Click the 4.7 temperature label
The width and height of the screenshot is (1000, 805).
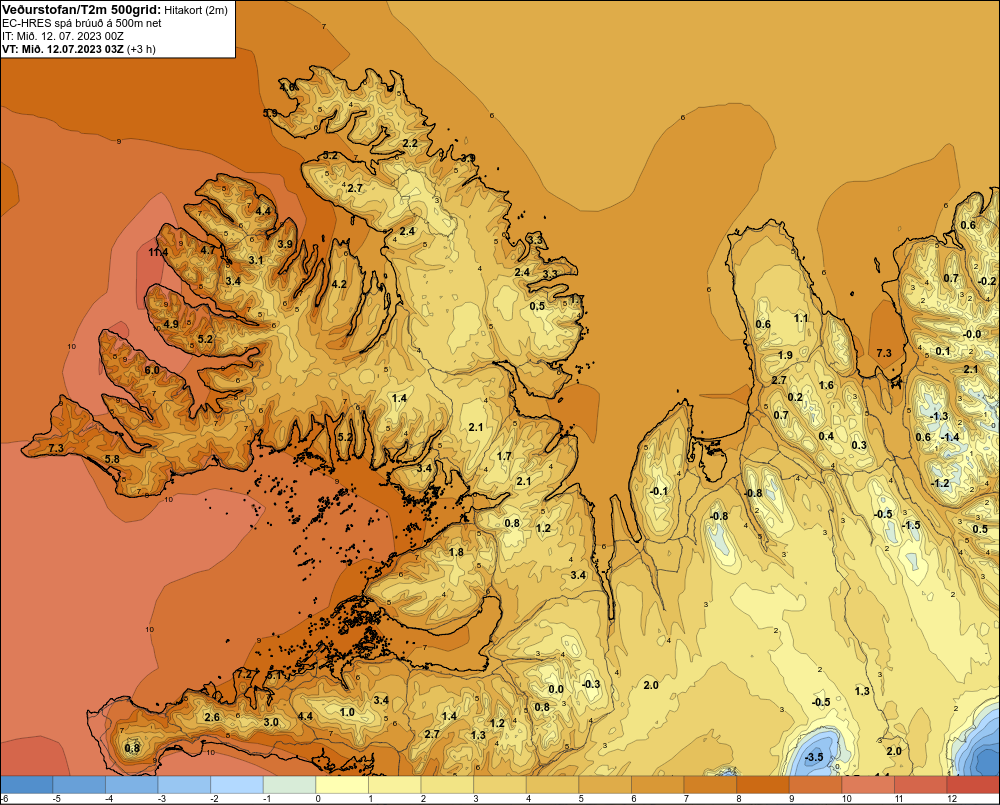coord(208,250)
